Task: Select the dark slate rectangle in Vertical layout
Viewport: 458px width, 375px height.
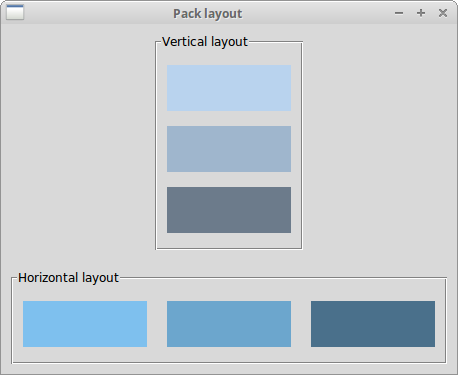Action: [x=229, y=210]
